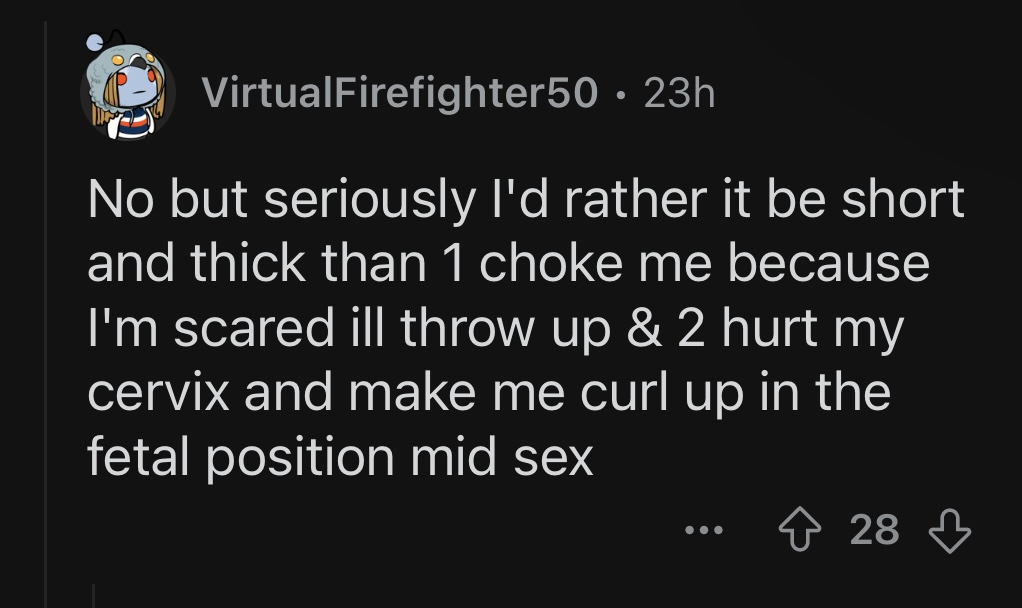
Task: Open the VirtualFirefighter50 user profile link
Action: click(x=400, y=93)
